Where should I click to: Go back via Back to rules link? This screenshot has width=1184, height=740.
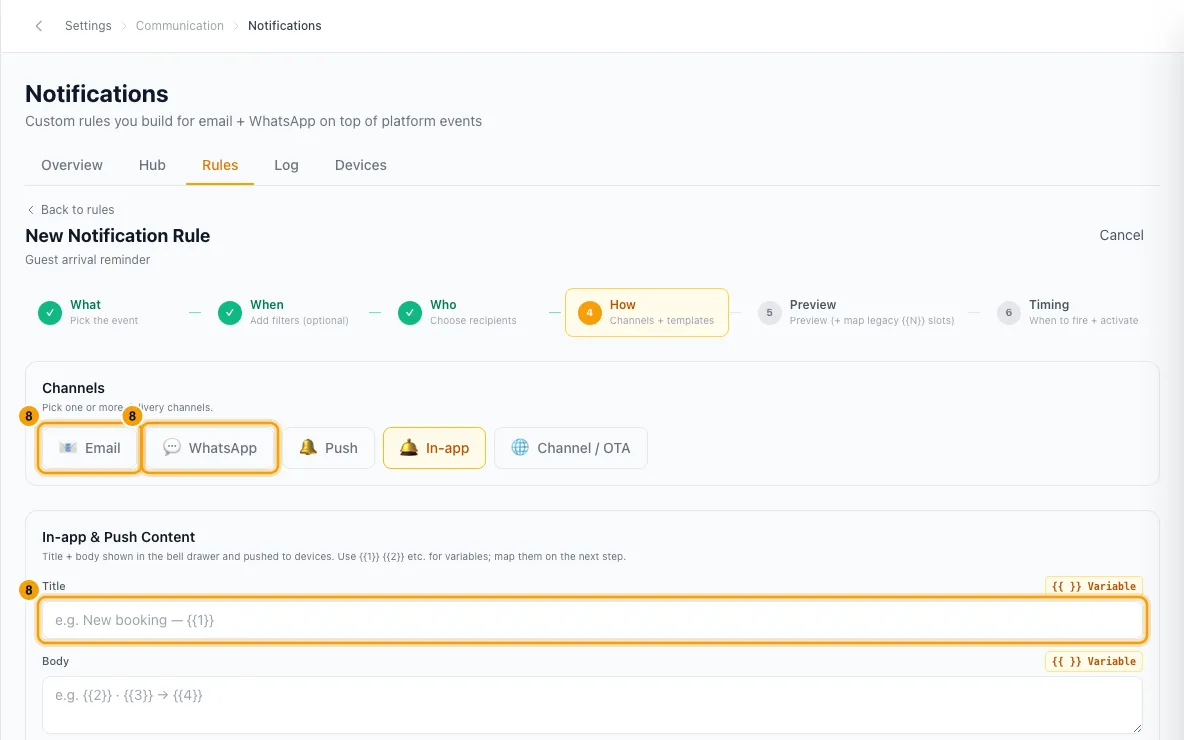click(x=70, y=210)
